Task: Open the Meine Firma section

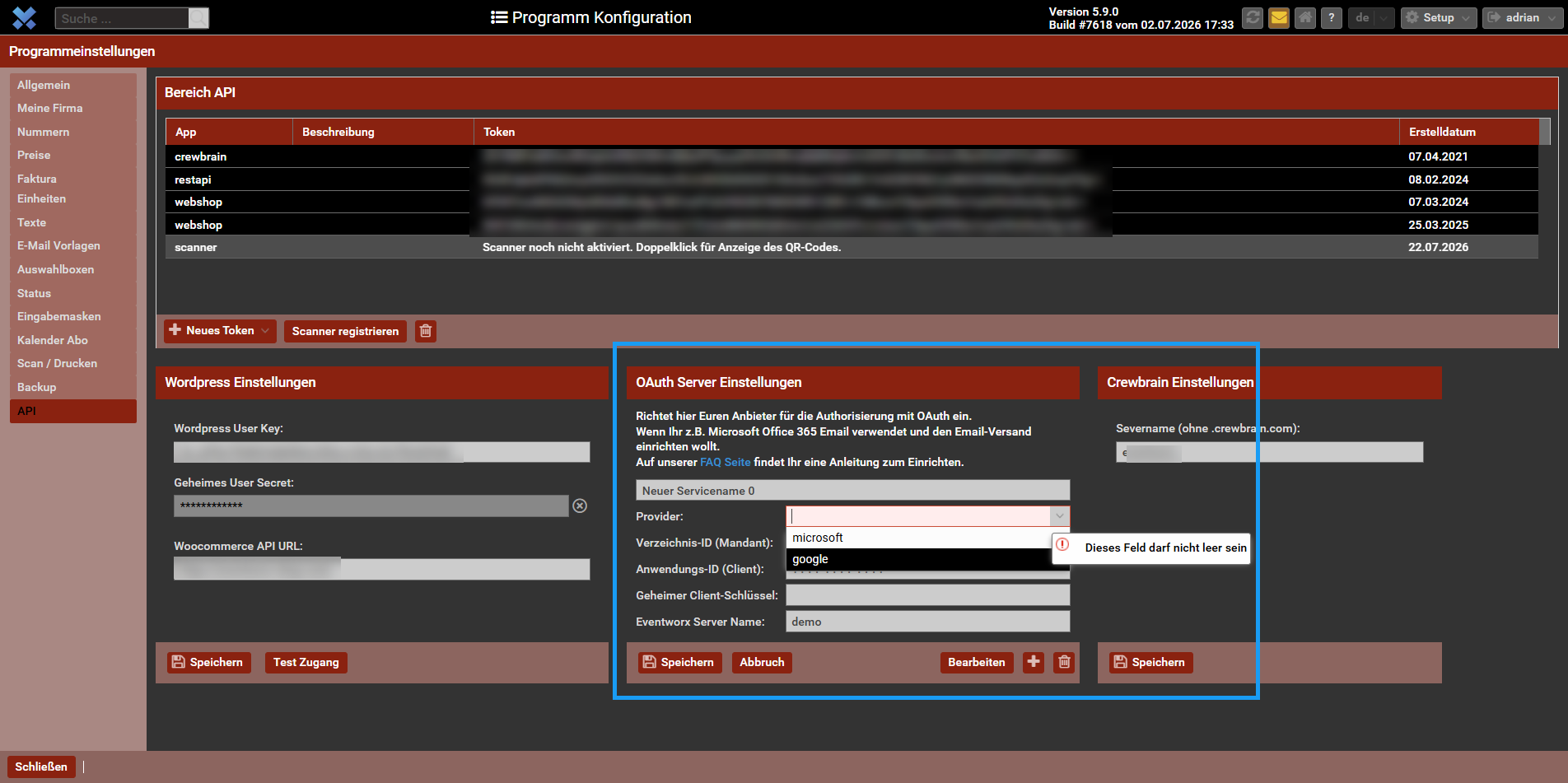Action: [x=73, y=108]
